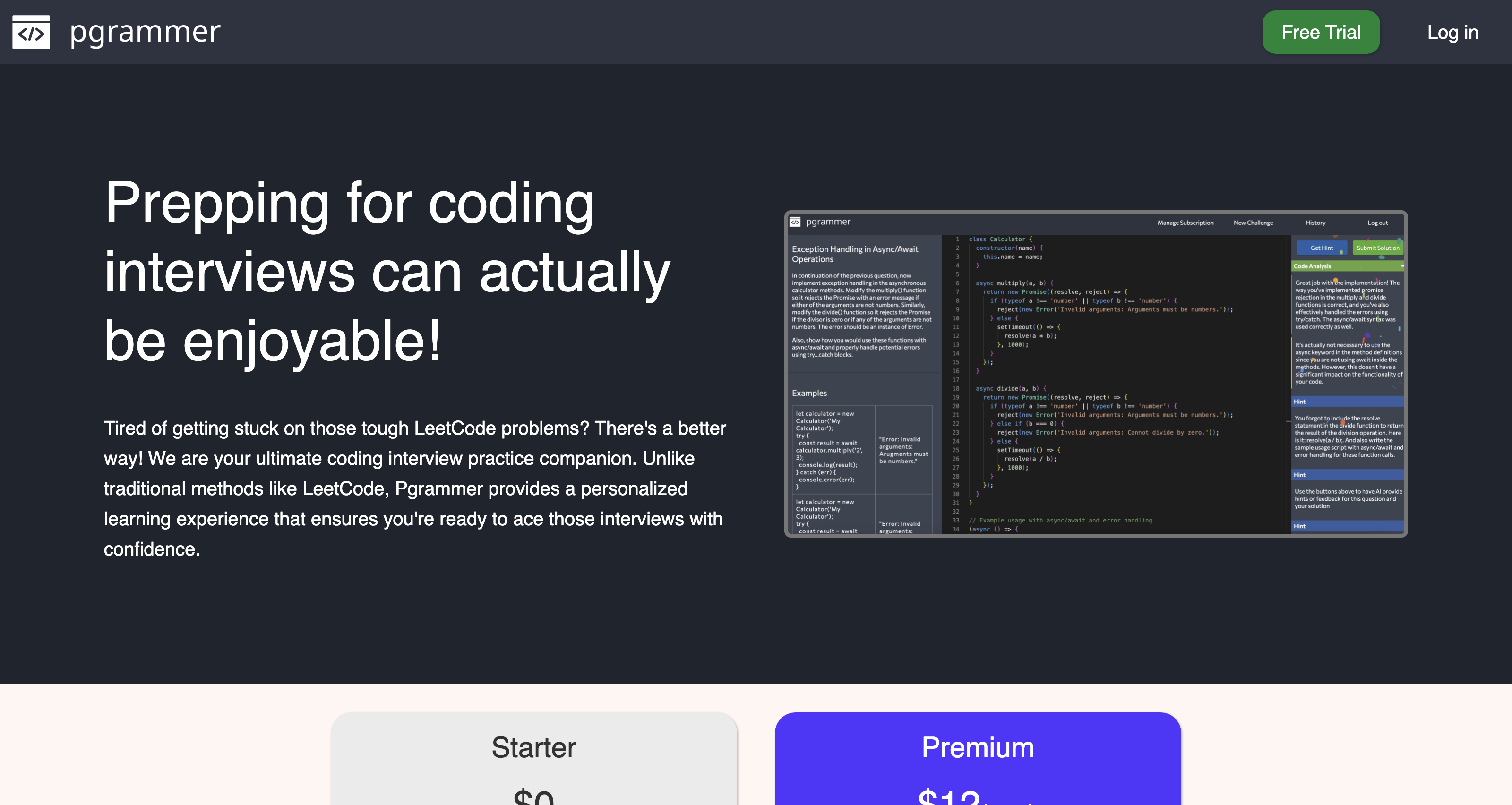Image resolution: width=1512 pixels, height=805 pixels.
Task: Open the Log in page
Action: (x=1452, y=32)
